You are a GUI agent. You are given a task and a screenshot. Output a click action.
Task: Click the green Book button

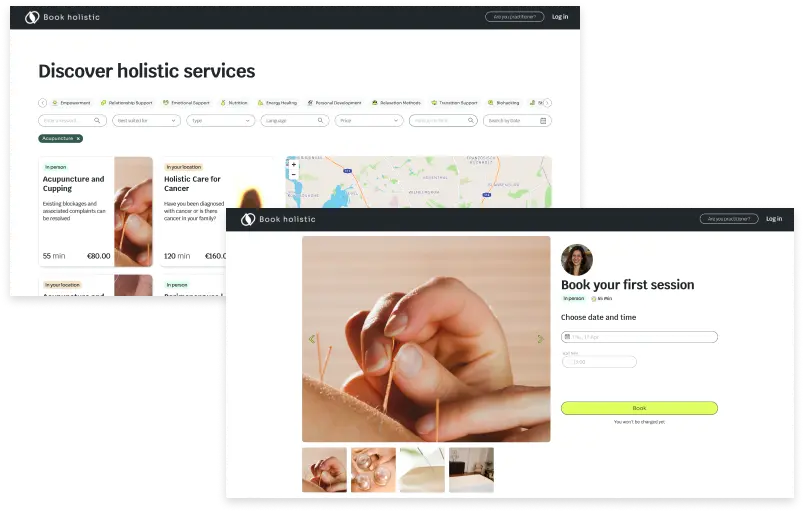pyautogui.click(x=639, y=408)
